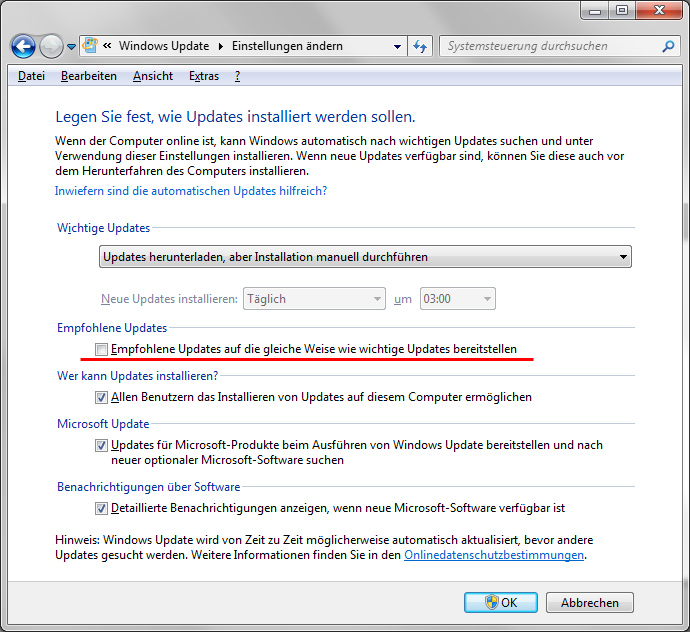Open recent pages dropdown next to Forward arrow
The width and height of the screenshot is (690, 632).
(71, 46)
